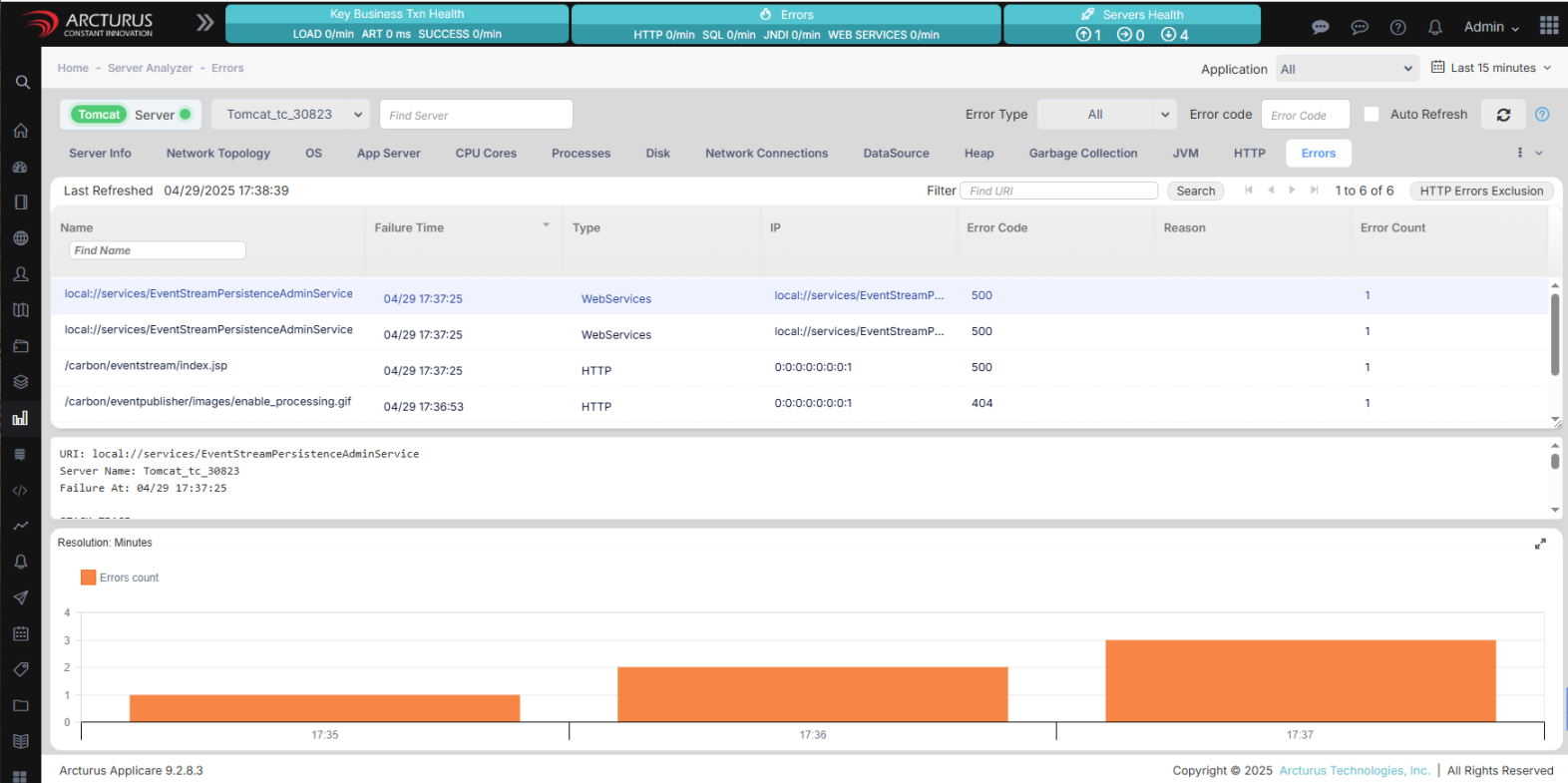Open the user icon in sidebar
Screen dimensions: 1568x783
(20, 274)
